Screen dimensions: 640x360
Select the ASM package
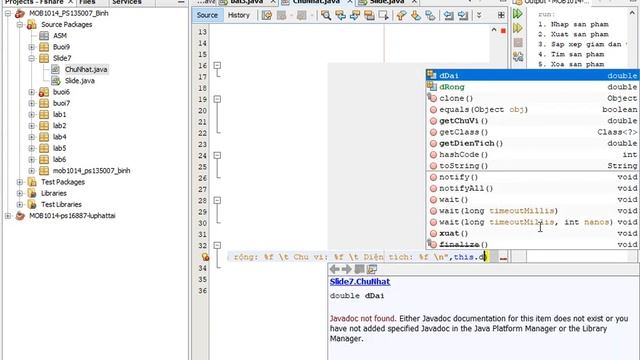click(60, 36)
